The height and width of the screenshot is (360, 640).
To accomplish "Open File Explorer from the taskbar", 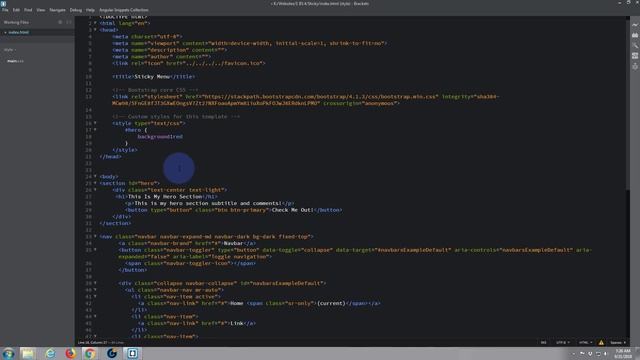I will 28,353.
